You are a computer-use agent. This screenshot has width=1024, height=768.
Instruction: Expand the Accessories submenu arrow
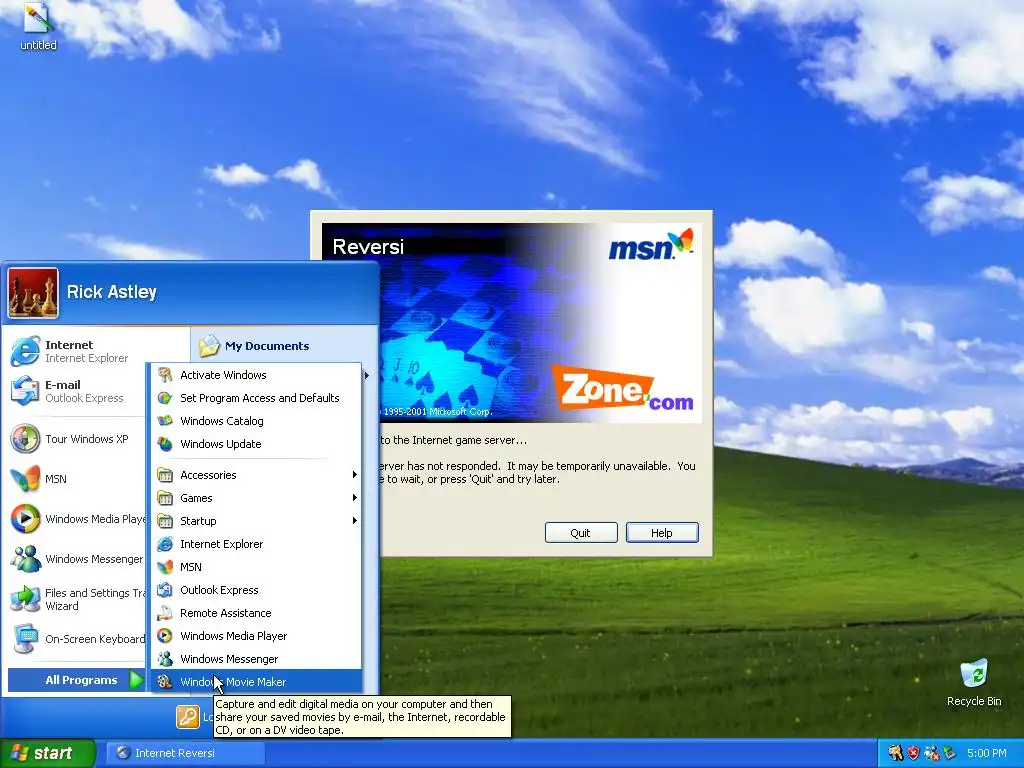(355, 475)
